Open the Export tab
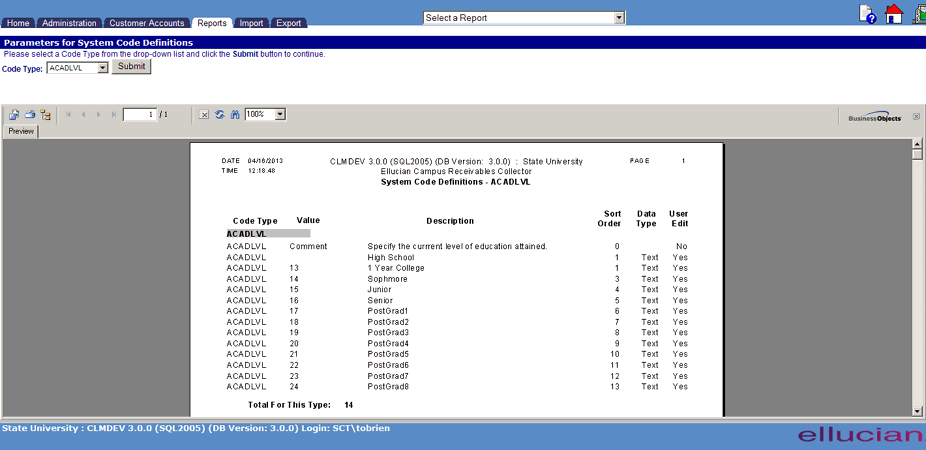The image size is (926, 450). [289, 23]
